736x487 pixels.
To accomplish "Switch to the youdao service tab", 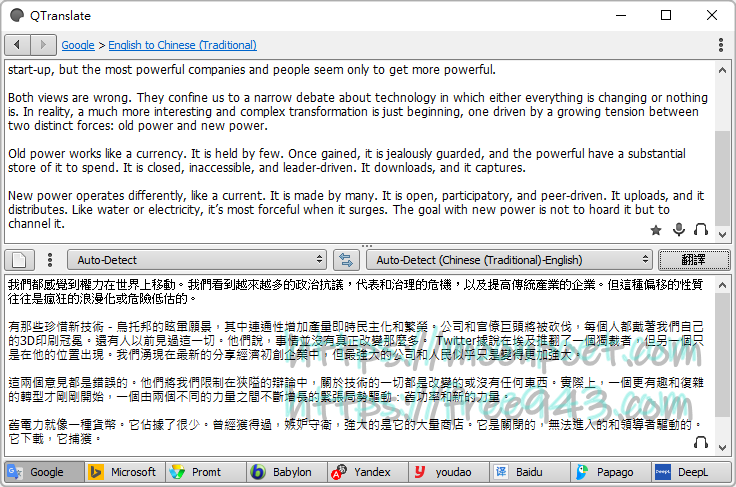I will pos(449,472).
